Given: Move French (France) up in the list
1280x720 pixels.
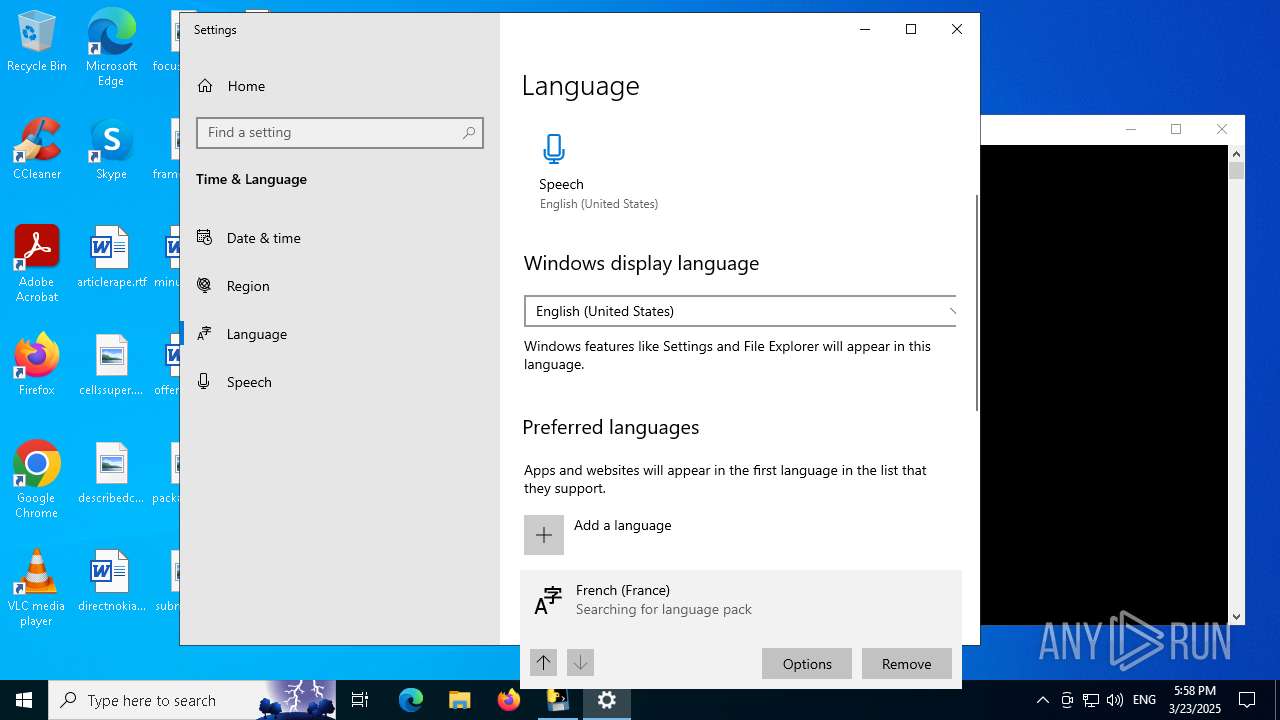Looking at the screenshot, I should [x=543, y=662].
